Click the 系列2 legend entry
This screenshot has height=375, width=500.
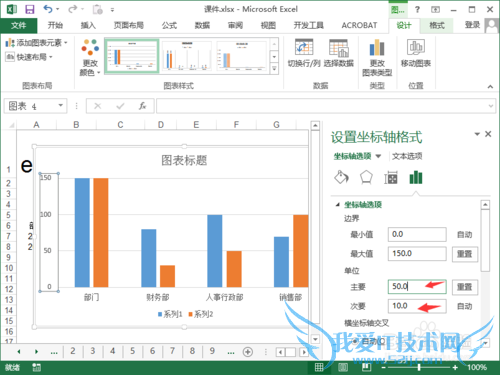click(x=201, y=314)
